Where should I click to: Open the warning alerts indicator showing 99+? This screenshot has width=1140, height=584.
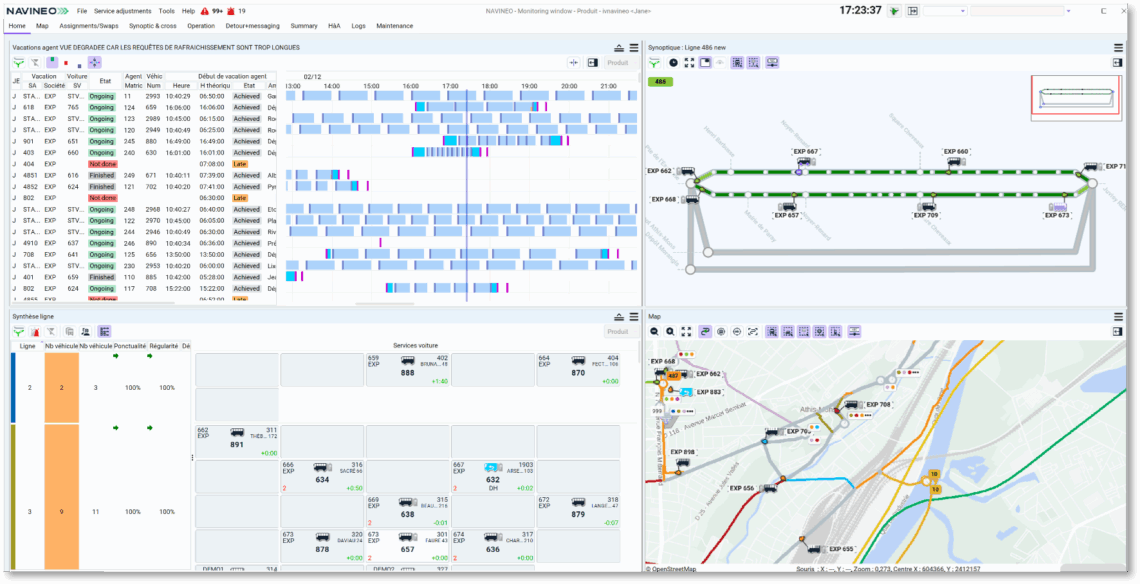[x=212, y=12]
